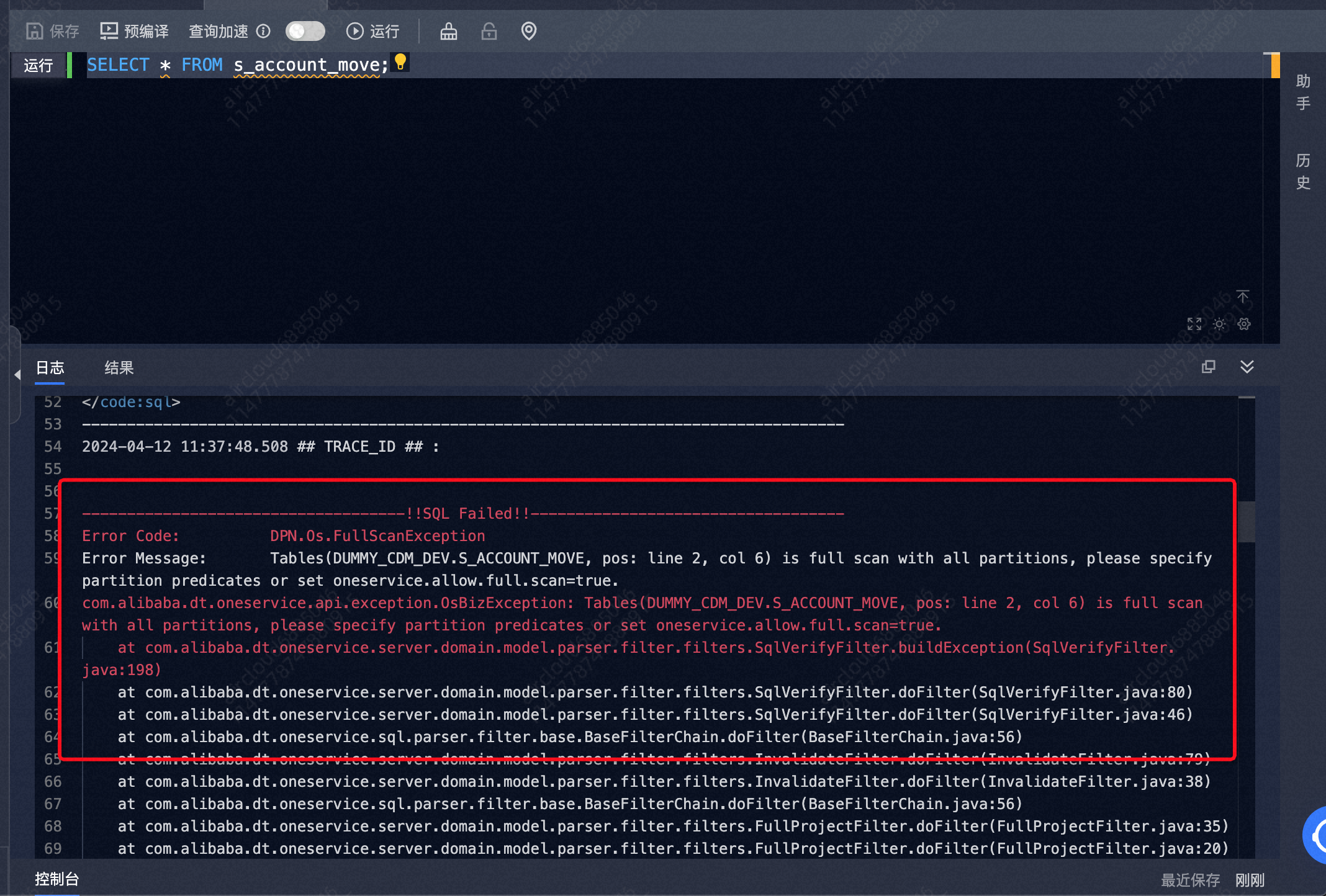Click the pop-out window icon in log panel

pyautogui.click(x=1208, y=367)
